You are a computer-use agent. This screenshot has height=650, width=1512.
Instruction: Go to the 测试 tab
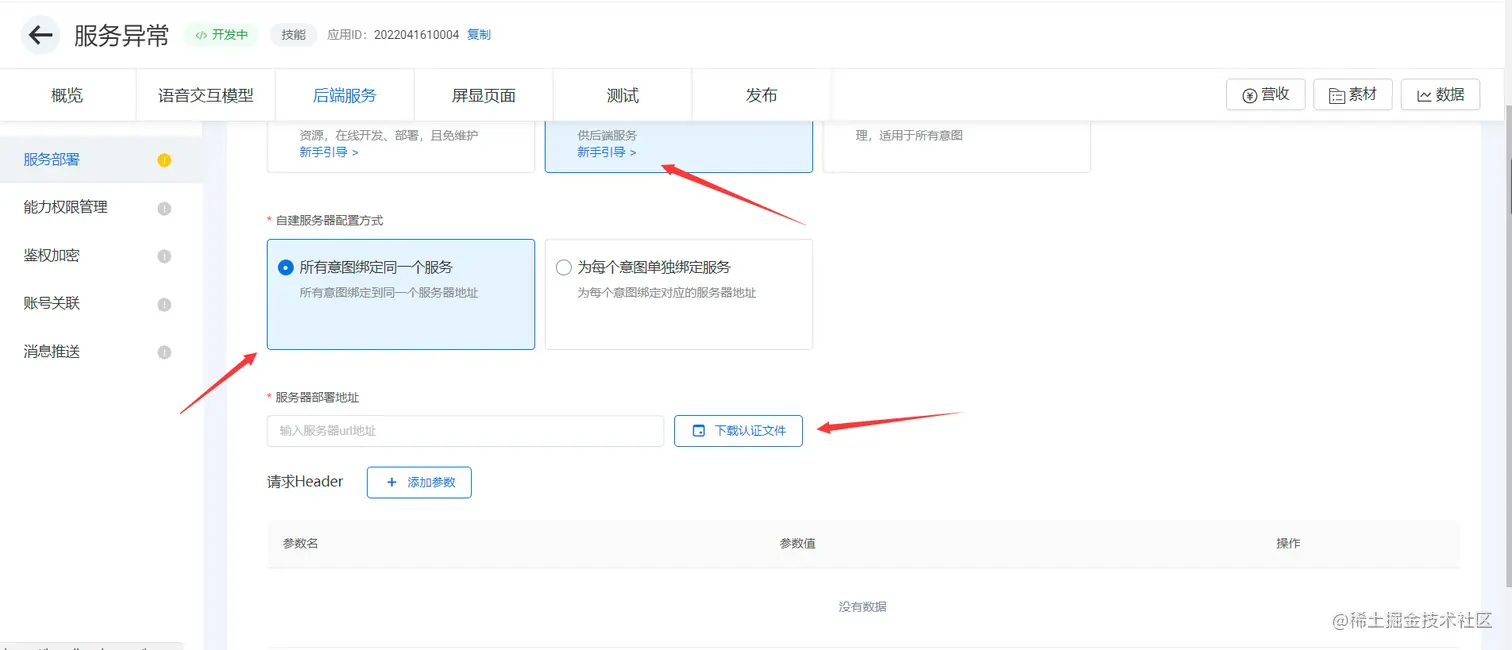pyautogui.click(x=622, y=95)
